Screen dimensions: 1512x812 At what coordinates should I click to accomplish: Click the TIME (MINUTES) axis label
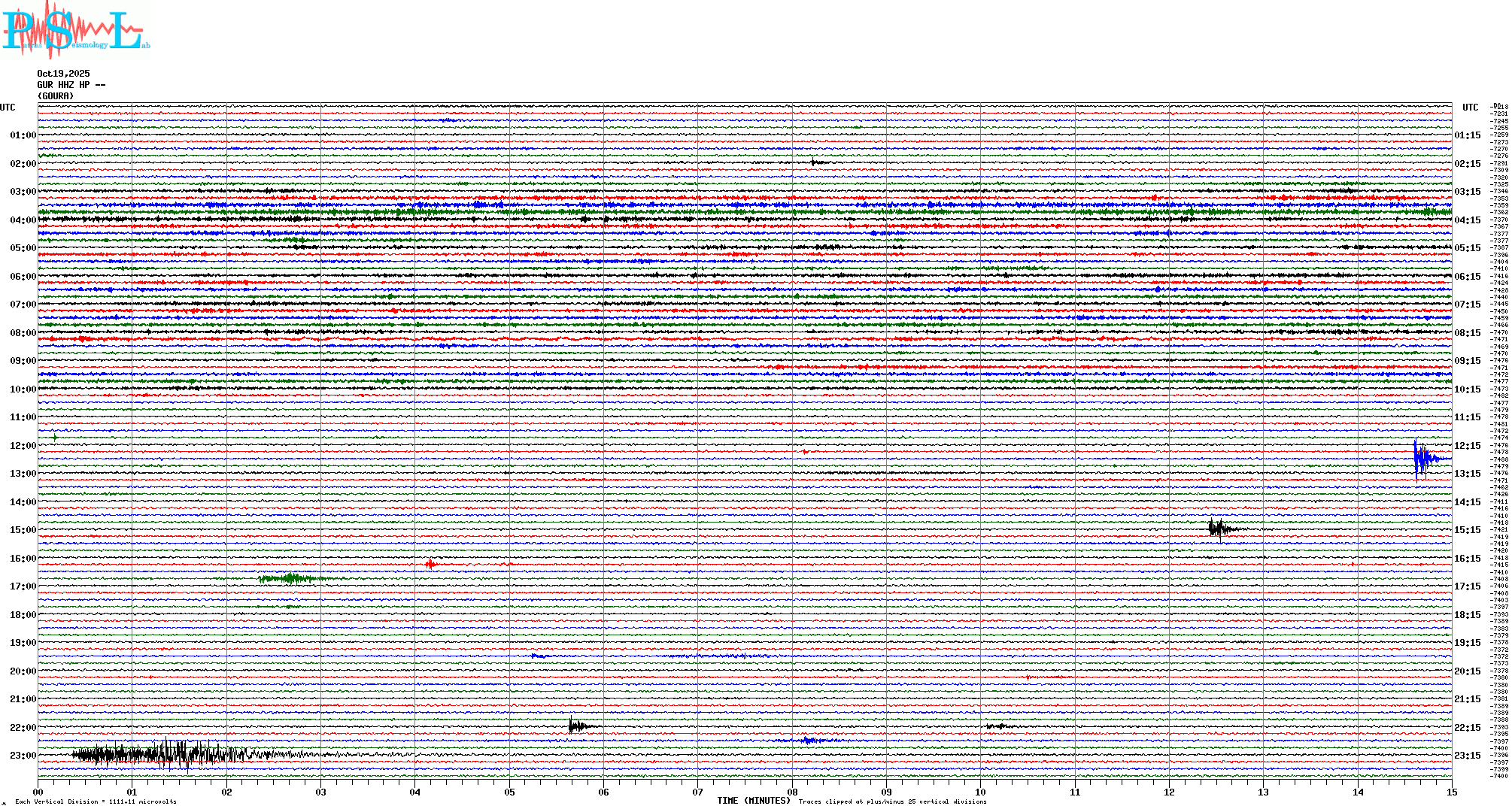(754, 801)
